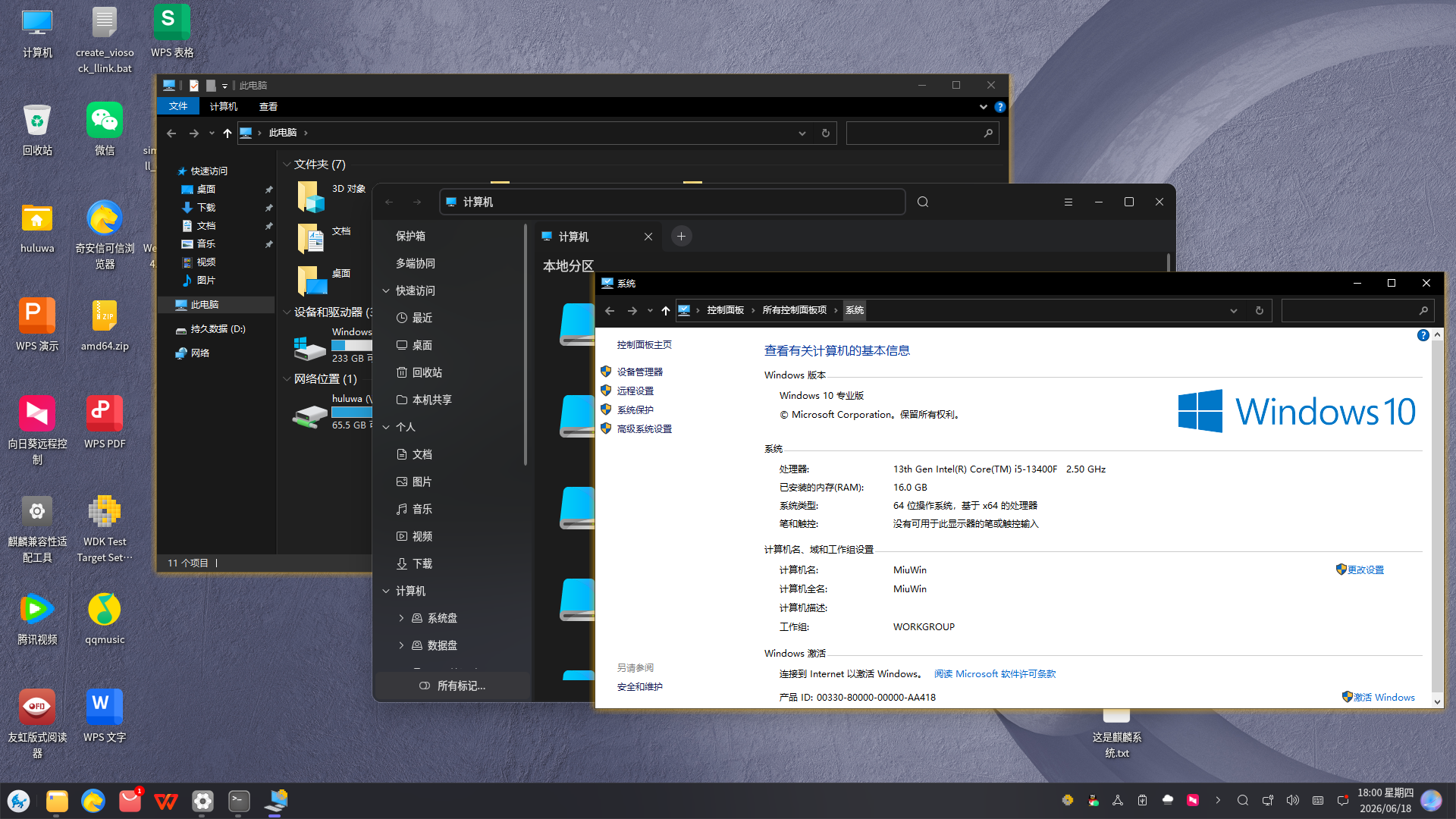Click the help icon in 系统 window

(1423, 335)
